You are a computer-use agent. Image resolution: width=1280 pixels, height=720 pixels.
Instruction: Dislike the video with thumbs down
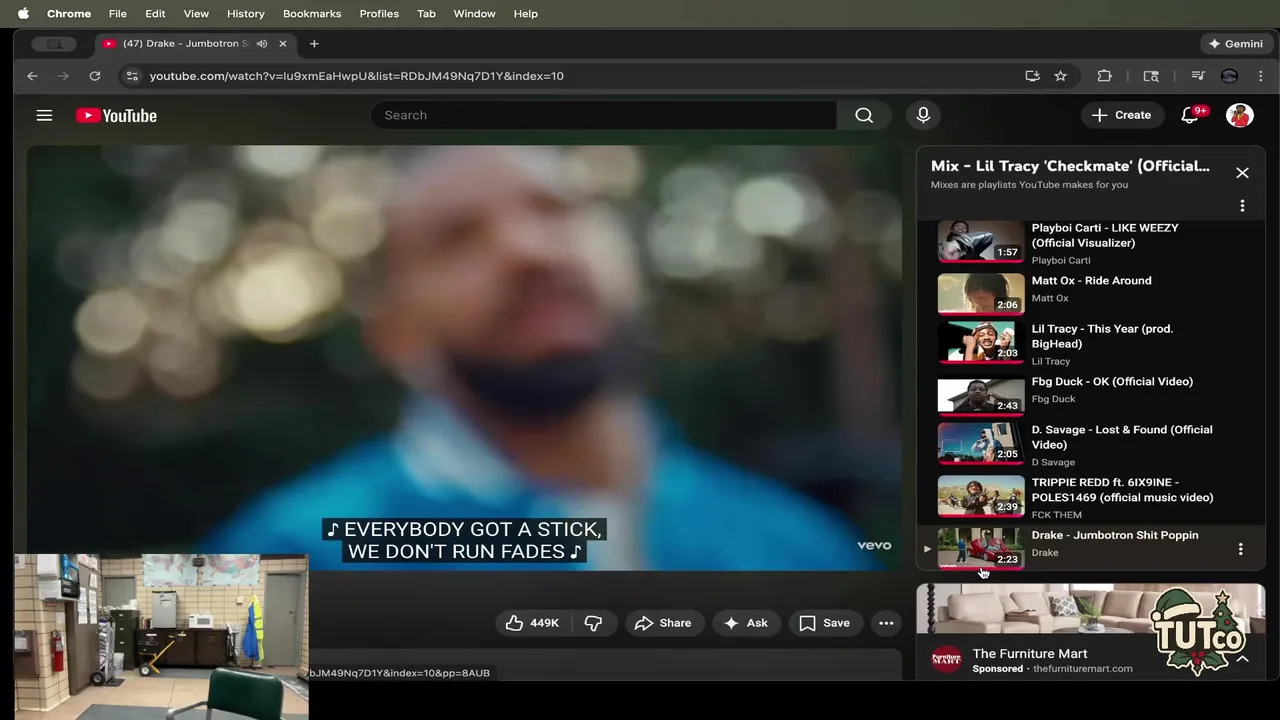pos(593,623)
